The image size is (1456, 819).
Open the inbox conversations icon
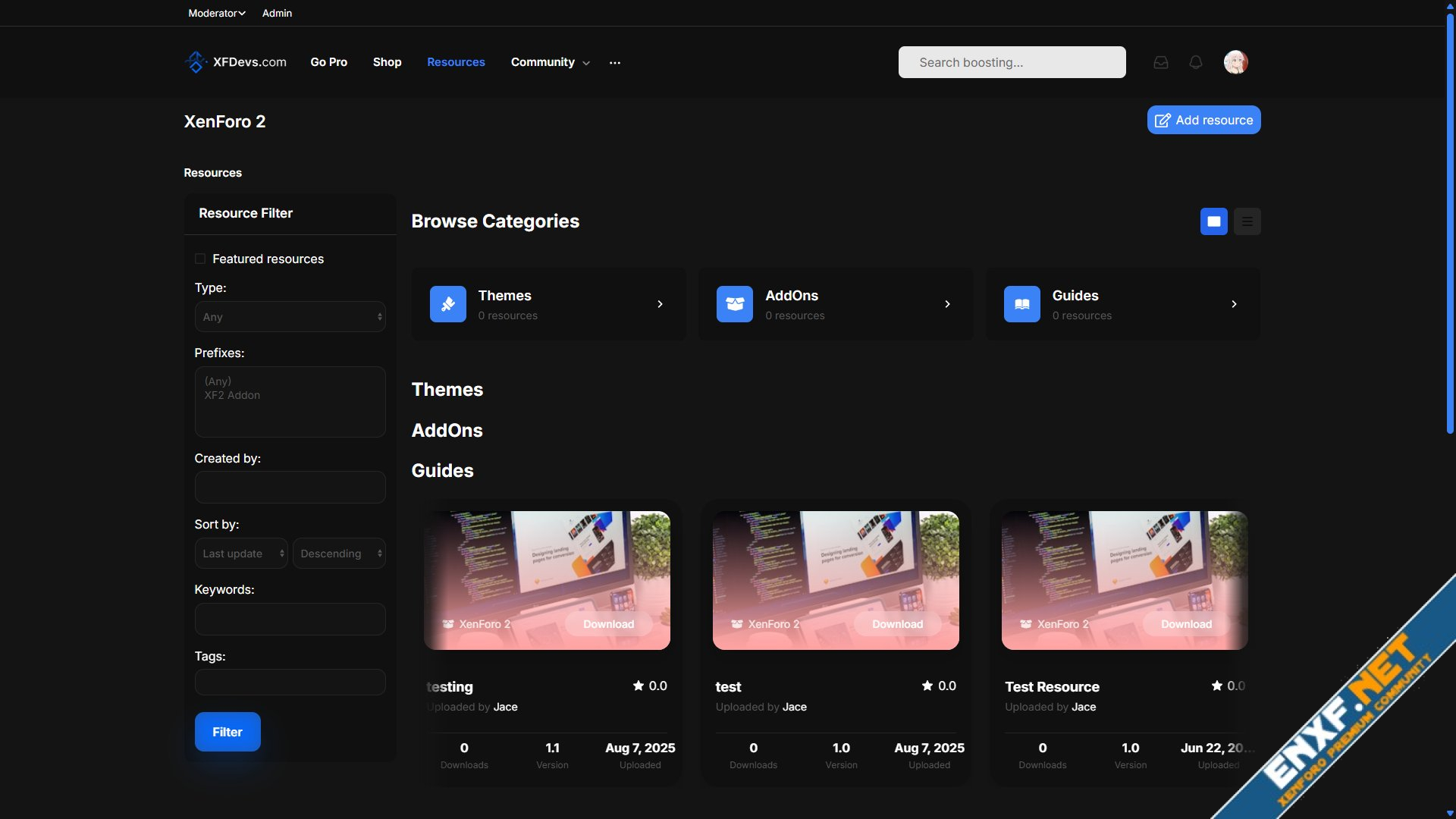pos(1160,62)
